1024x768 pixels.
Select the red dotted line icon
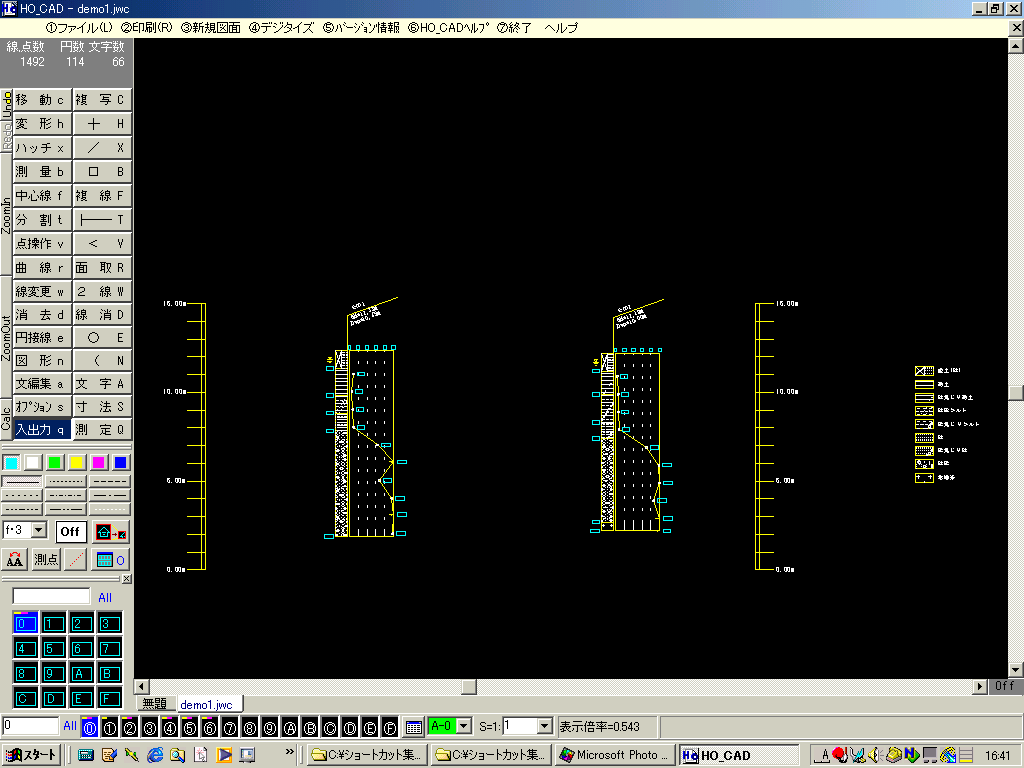pos(76,560)
